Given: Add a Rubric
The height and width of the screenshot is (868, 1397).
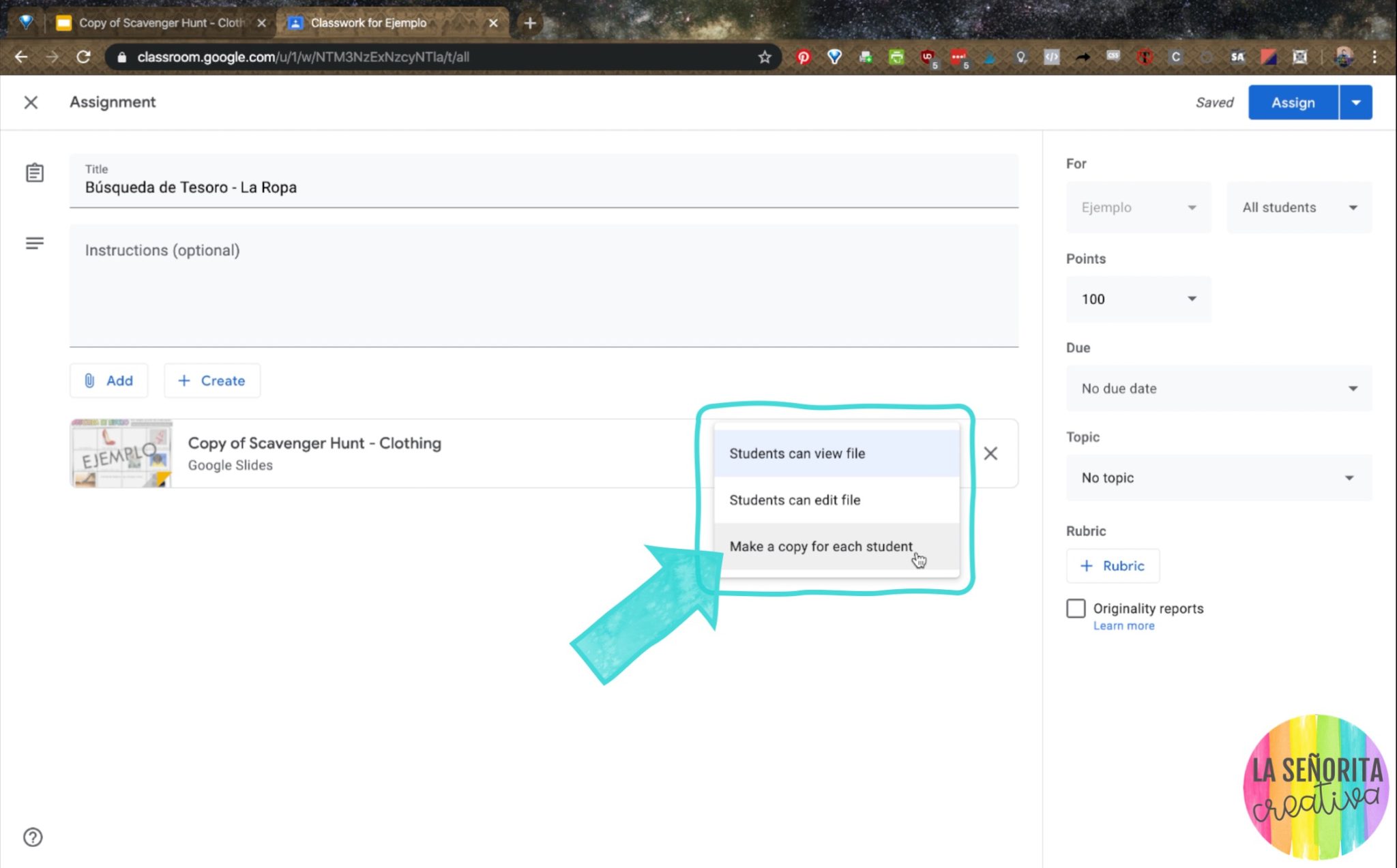Looking at the screenshot, I should [1113, 565].
